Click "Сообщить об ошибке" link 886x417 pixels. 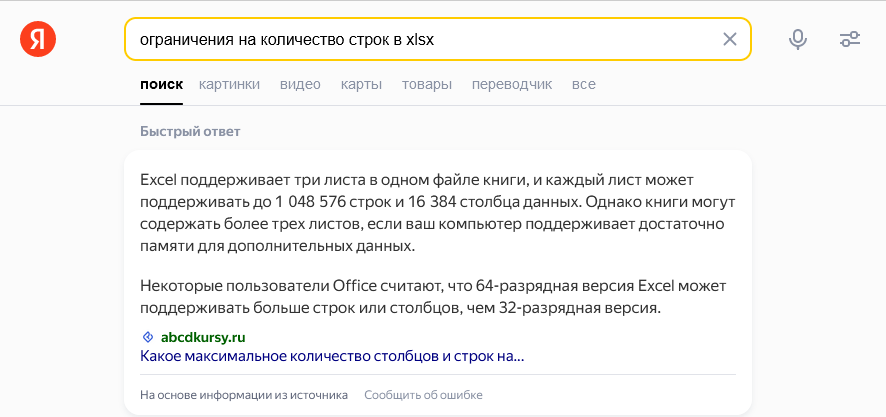coord(423,395)
